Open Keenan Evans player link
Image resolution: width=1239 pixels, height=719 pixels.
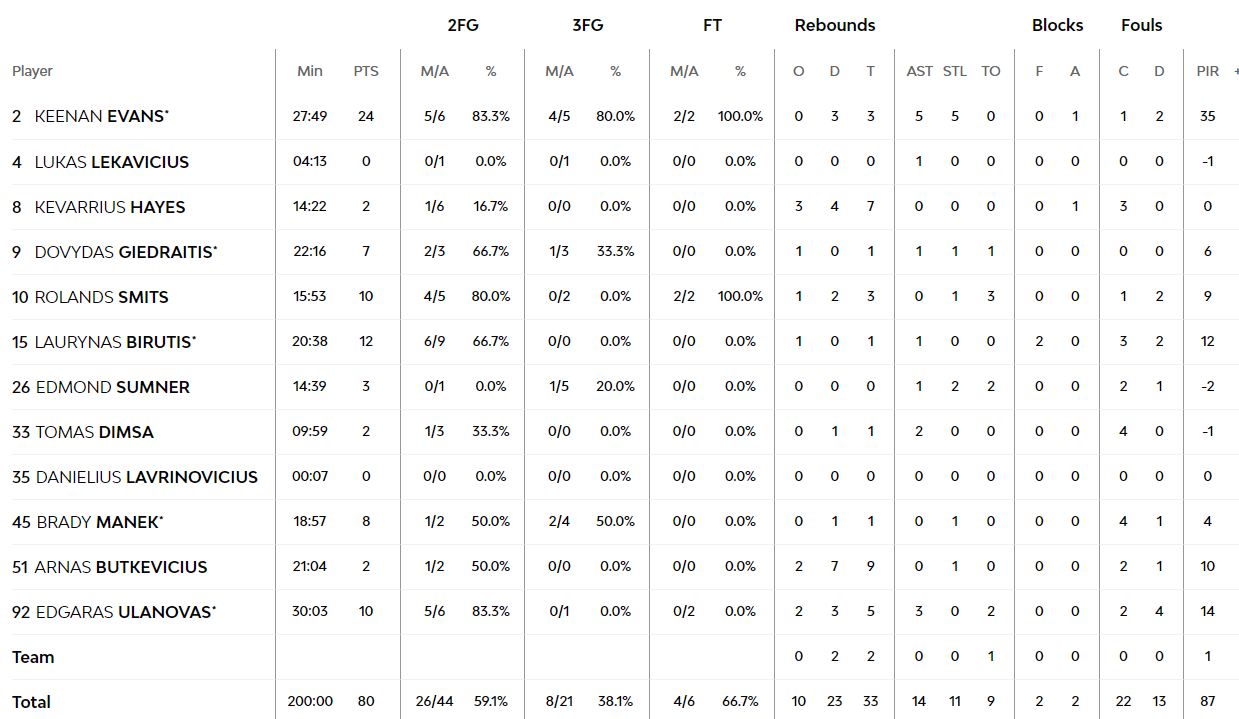pyautogui.click(x=99, y=116)
